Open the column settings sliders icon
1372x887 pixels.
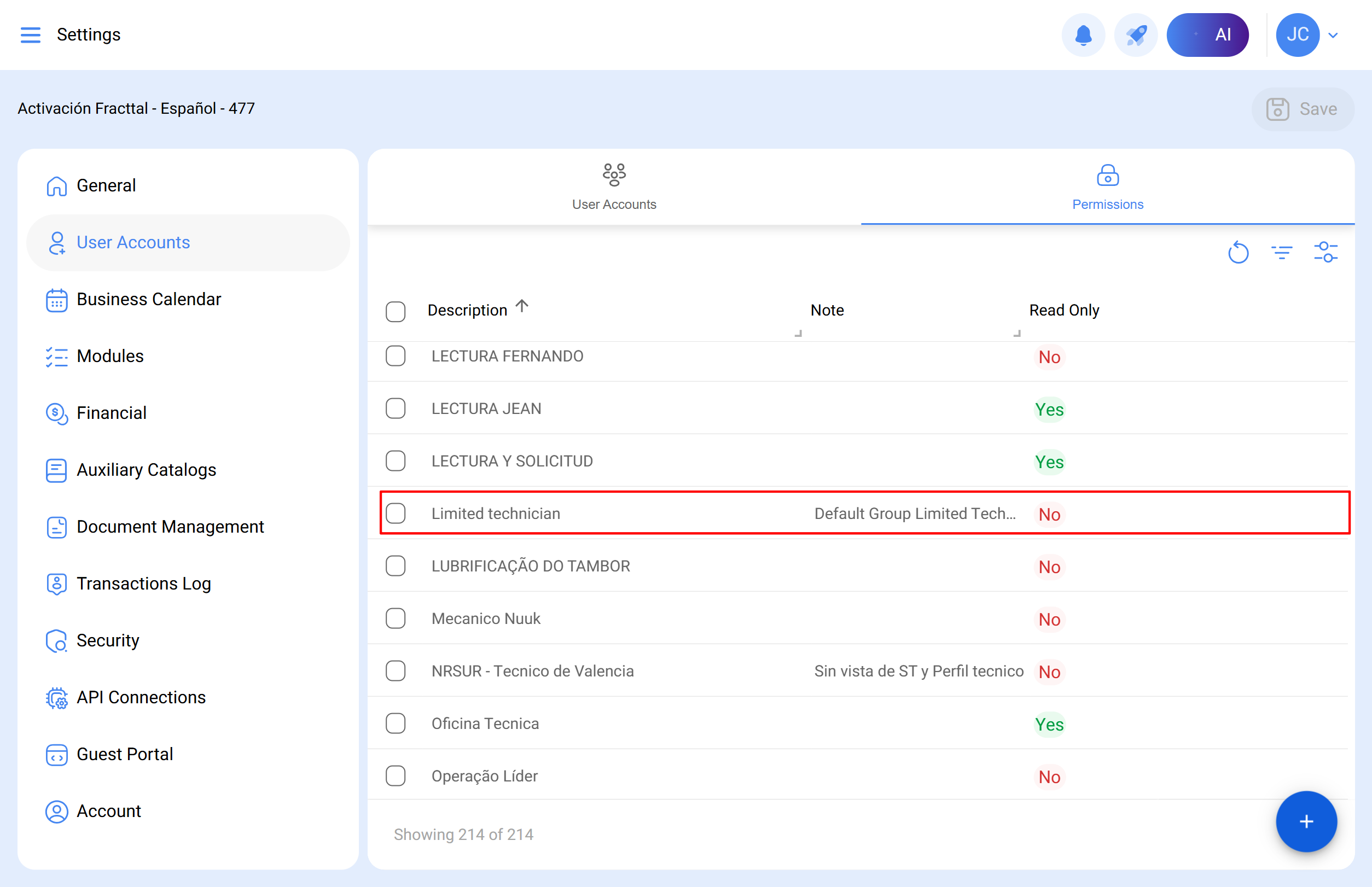tap(1327, 252)
